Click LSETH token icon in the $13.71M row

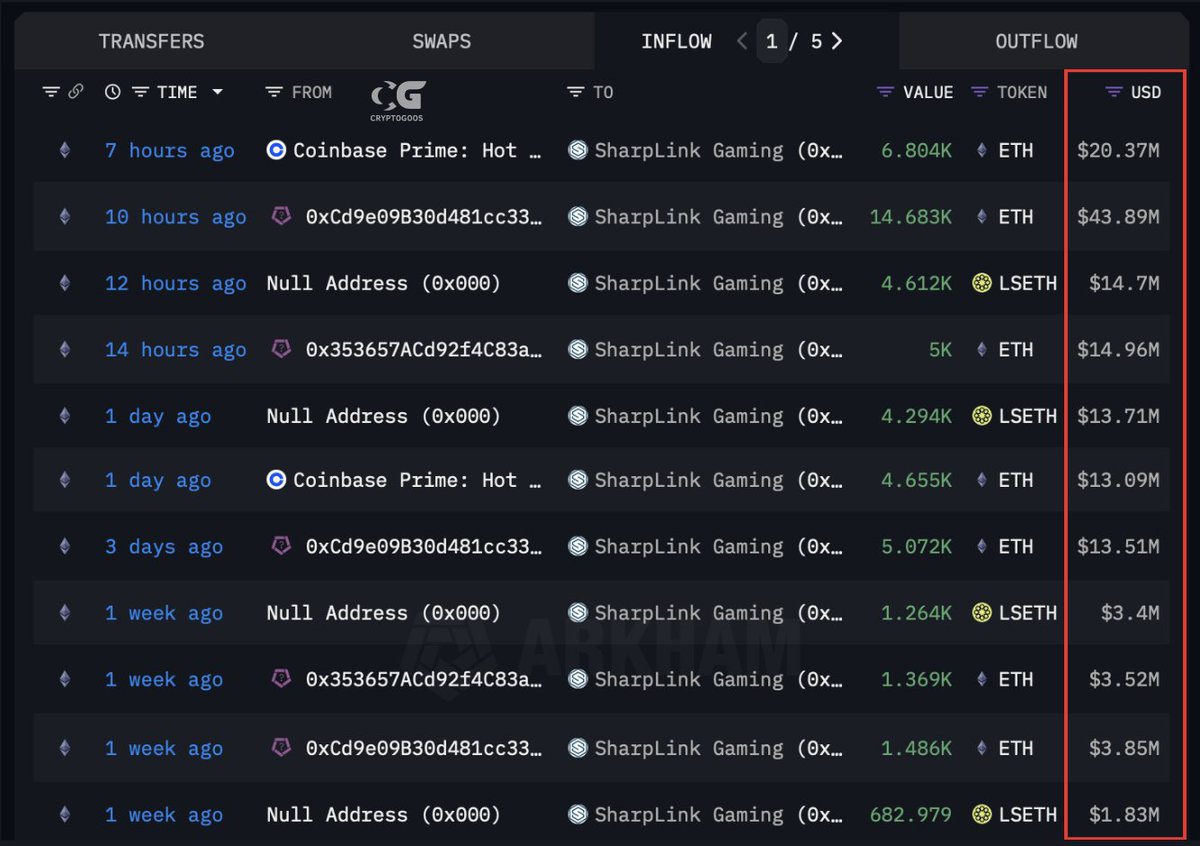[982, 415]
